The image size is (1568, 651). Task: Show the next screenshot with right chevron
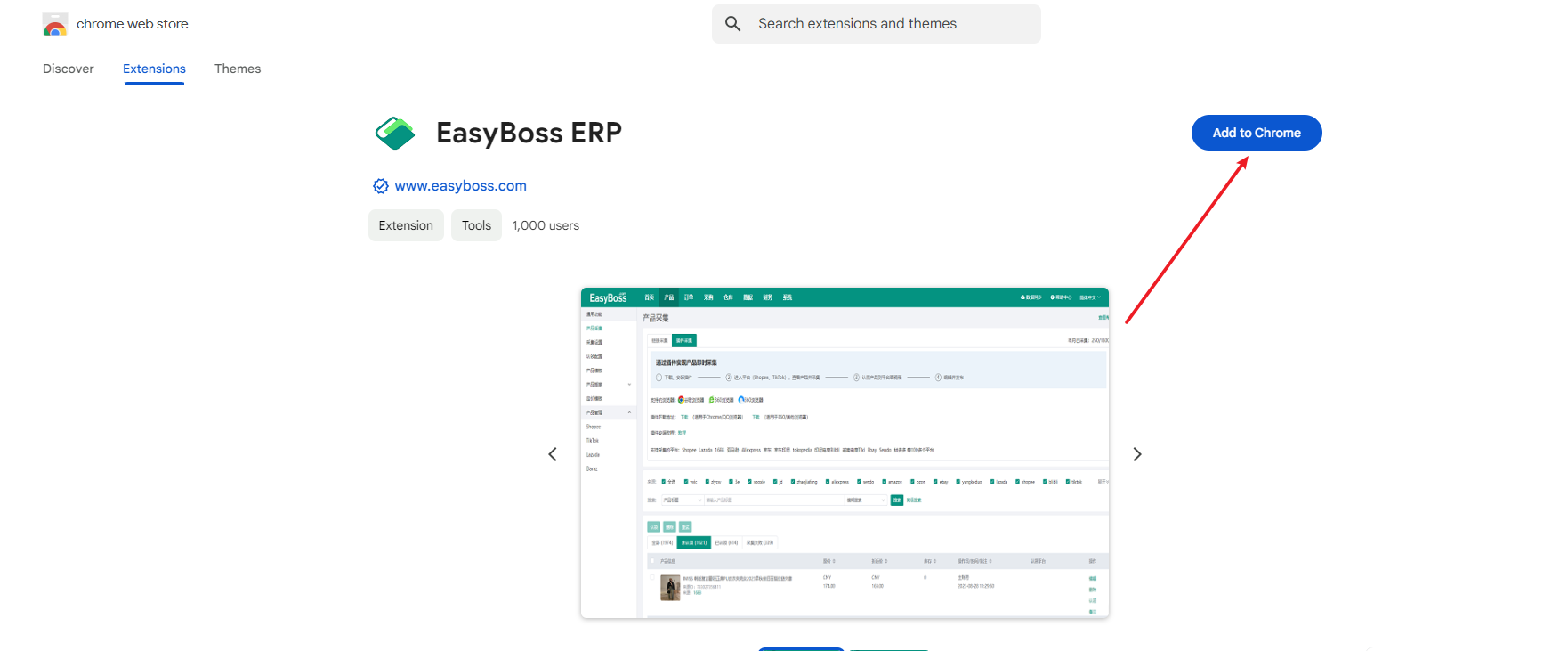click(x=1137, y=454)
